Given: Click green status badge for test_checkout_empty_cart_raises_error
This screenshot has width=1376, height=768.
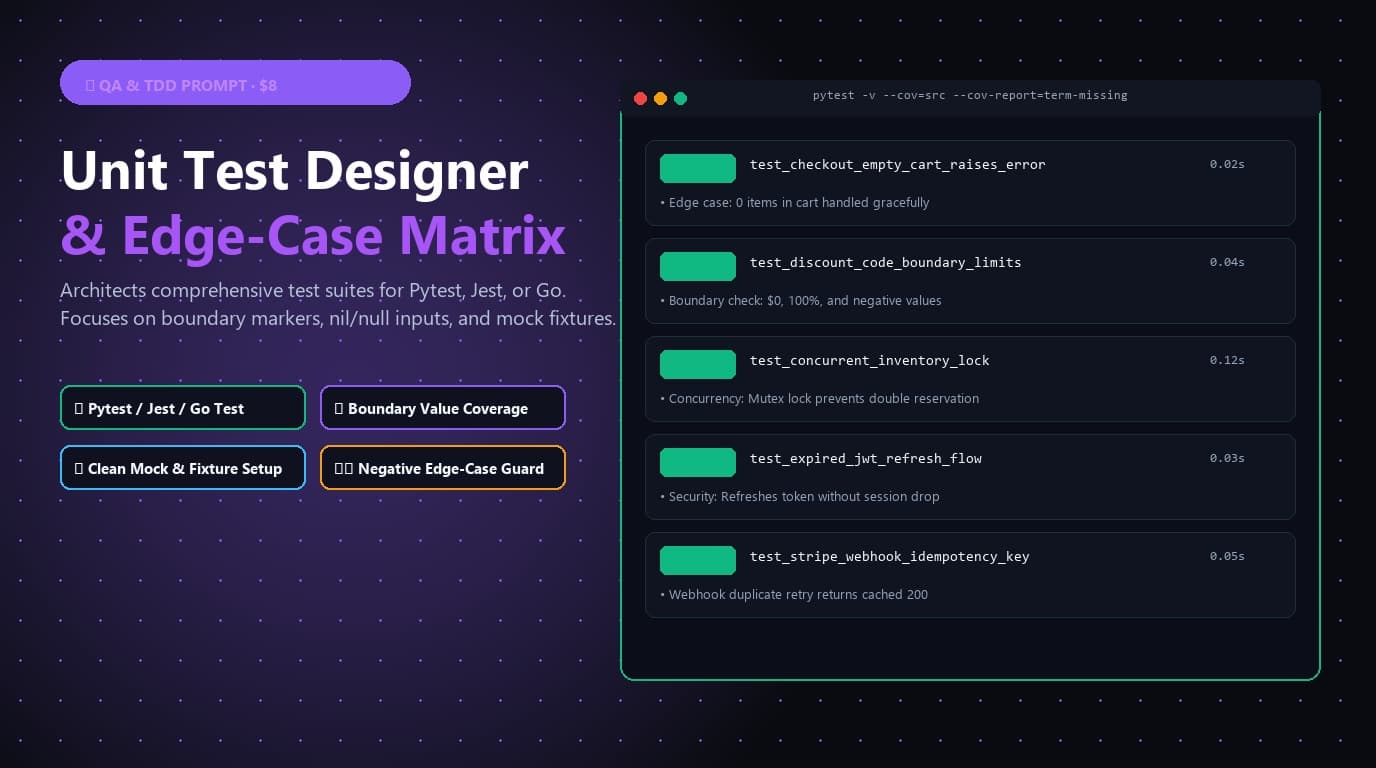Looking at the screenshot, I should [698, 168].
